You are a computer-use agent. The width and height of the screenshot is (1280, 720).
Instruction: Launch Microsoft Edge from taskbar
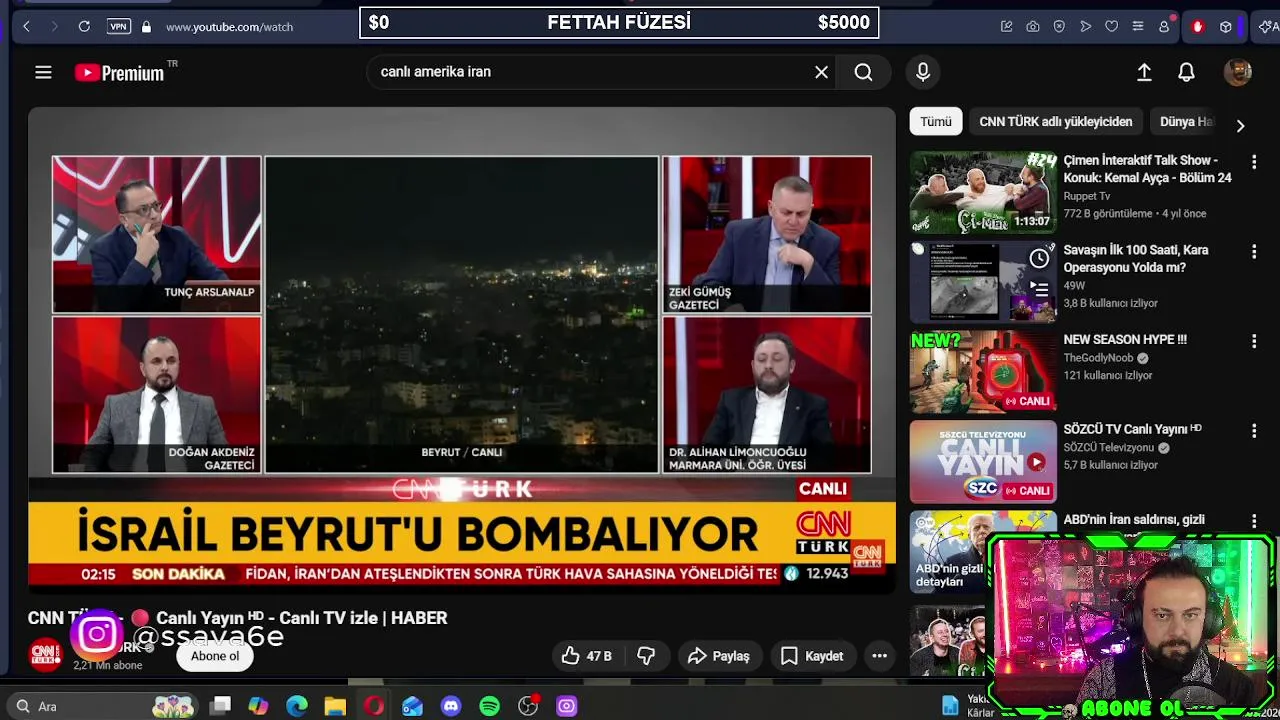[x=297, y=706]
